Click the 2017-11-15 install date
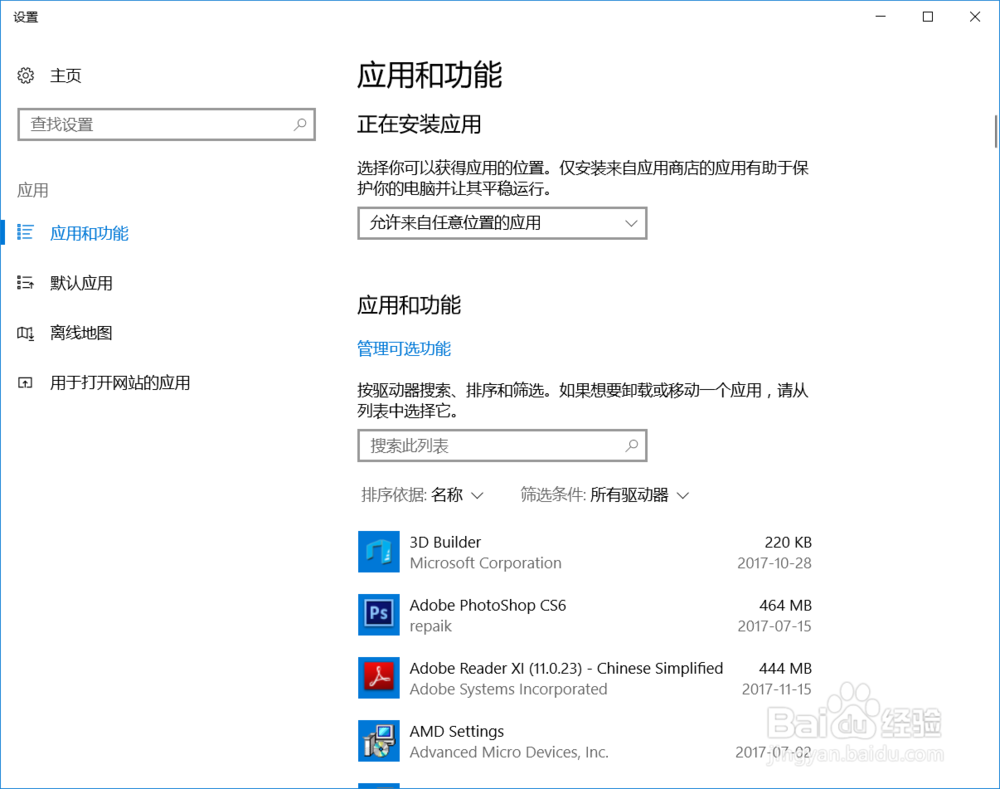The width and height of the screenshot is (1000, 789). click(x=776, y=689)
